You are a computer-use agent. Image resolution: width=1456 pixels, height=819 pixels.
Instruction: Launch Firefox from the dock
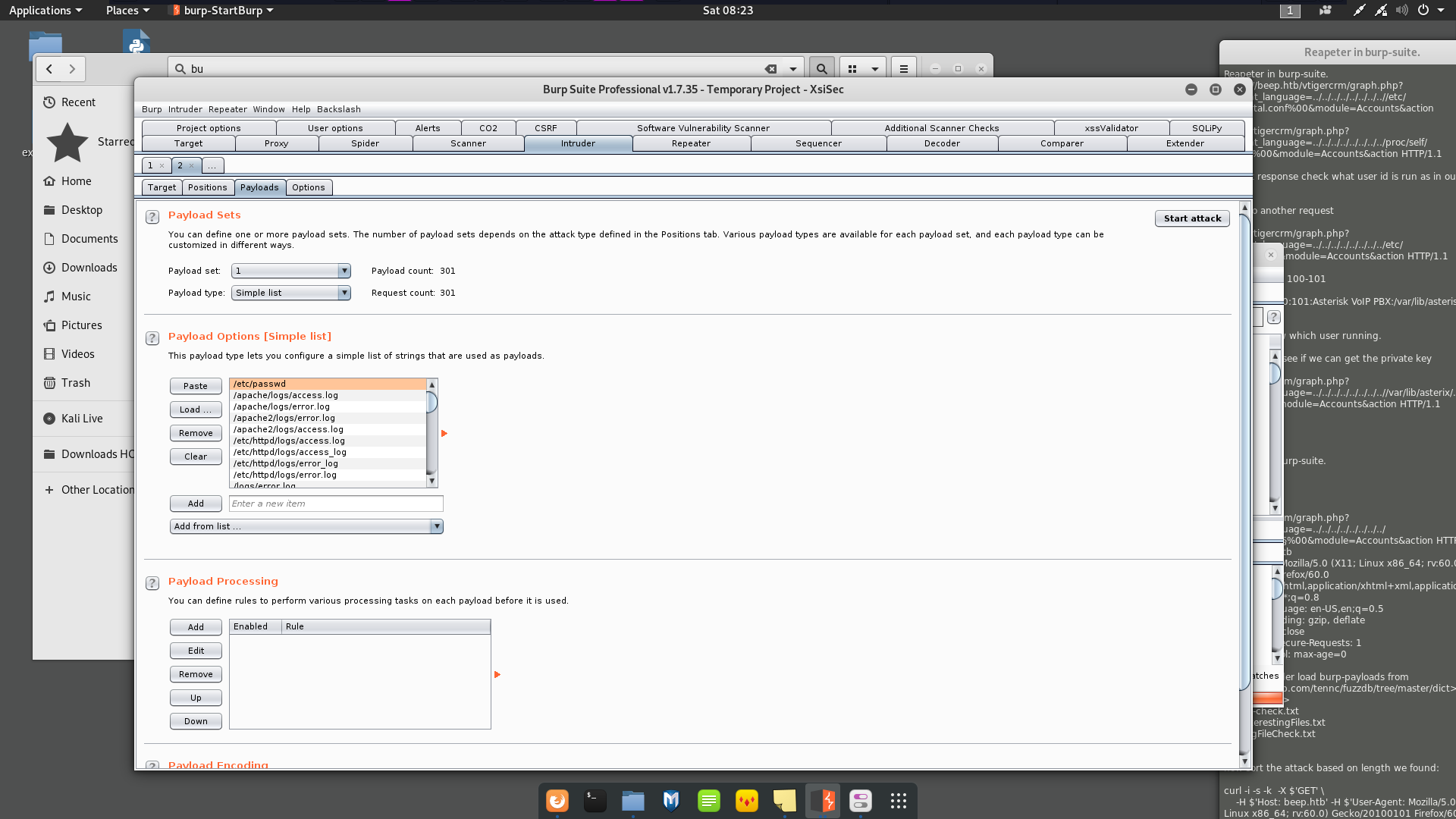[x=557, y=801]
